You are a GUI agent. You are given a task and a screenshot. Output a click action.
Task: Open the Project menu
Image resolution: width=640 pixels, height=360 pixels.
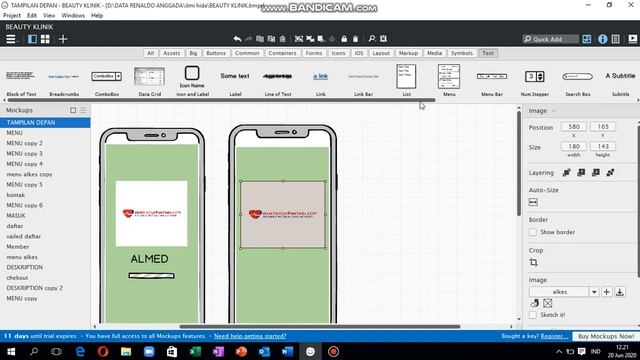[x=12, y=16]
